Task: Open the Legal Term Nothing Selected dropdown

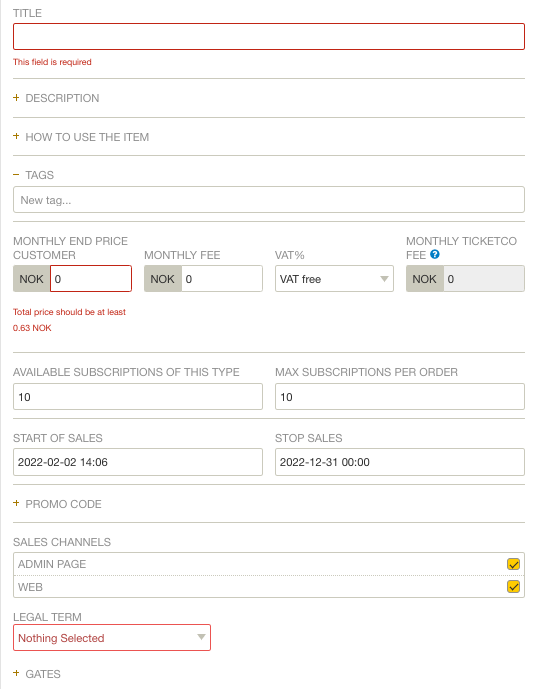Action: coord(112,638)
